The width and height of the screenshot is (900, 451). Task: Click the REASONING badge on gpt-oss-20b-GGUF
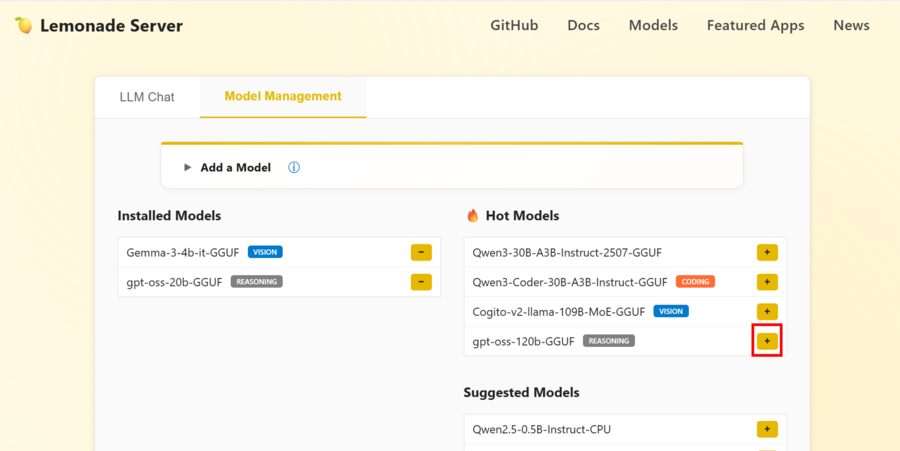coord(257,282)
